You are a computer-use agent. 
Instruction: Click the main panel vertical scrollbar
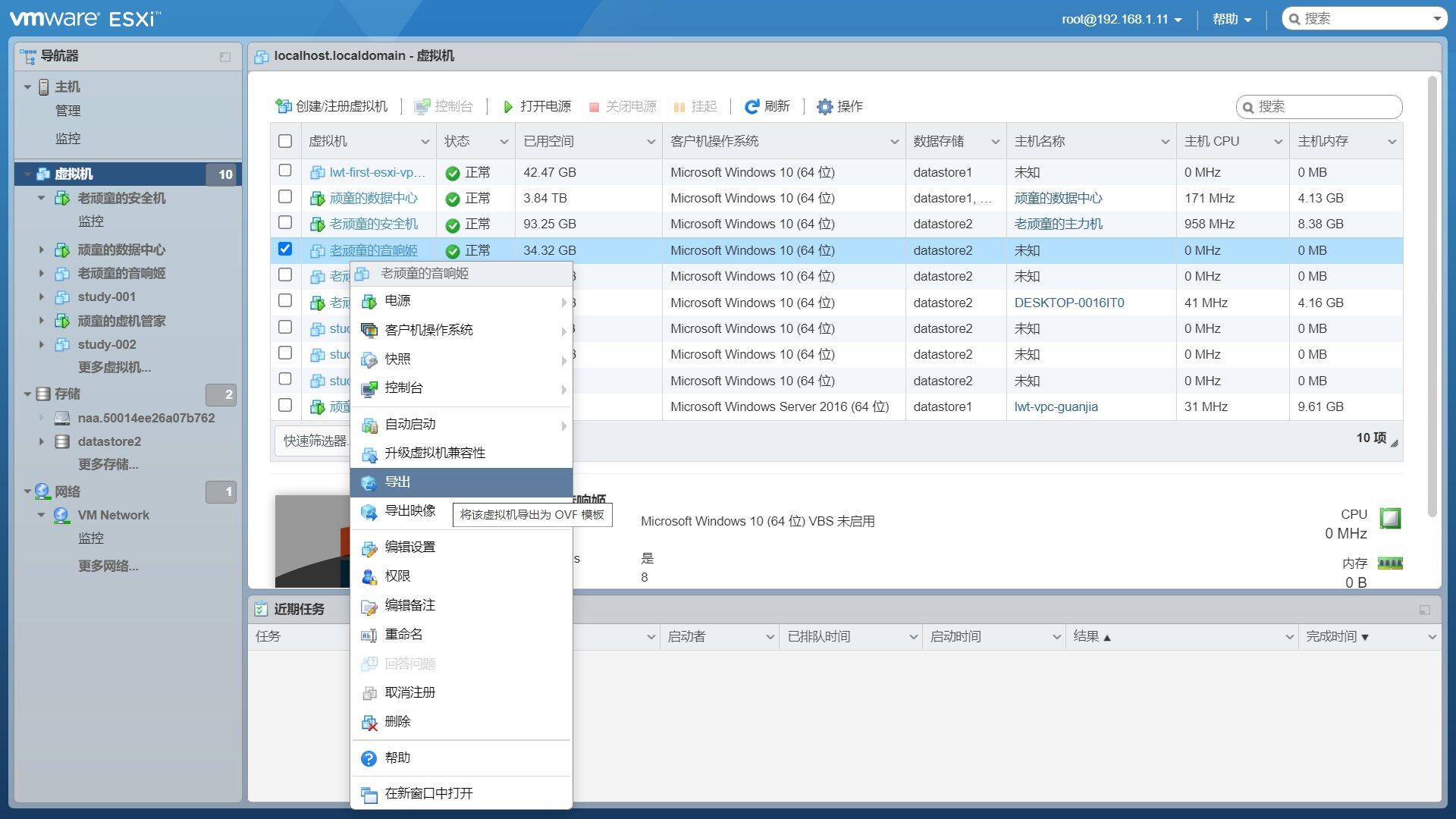(x=1432, y=296)
